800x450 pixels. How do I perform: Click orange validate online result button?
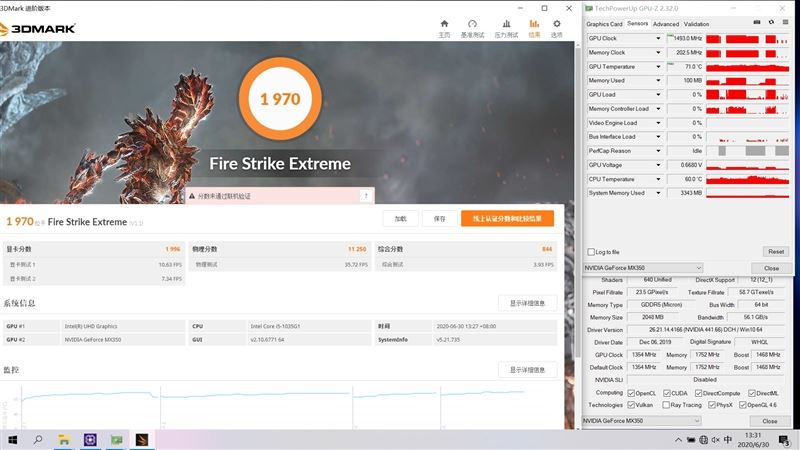(x=507, y=218)
